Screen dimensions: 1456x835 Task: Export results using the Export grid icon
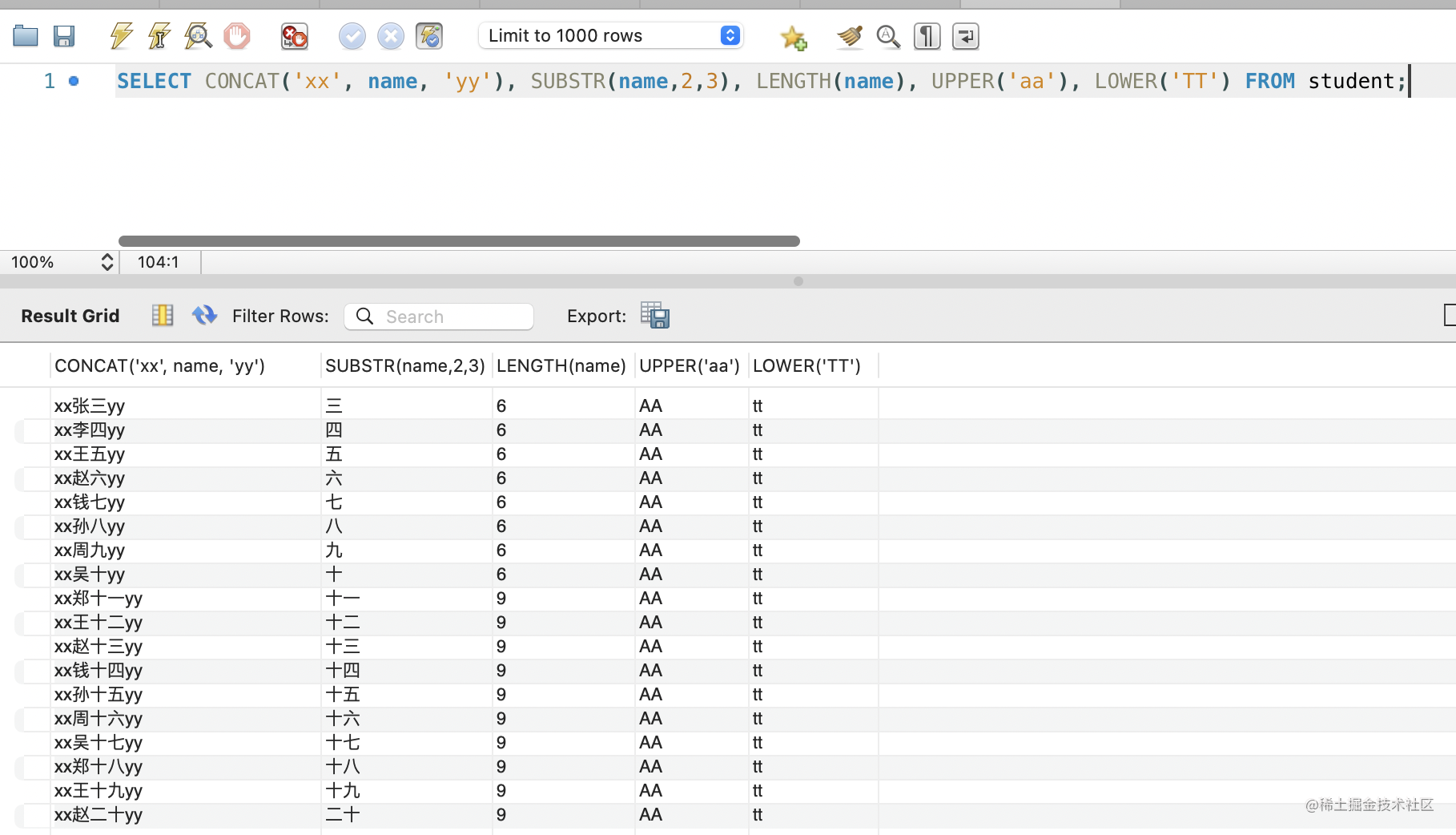tap(655, 316)
